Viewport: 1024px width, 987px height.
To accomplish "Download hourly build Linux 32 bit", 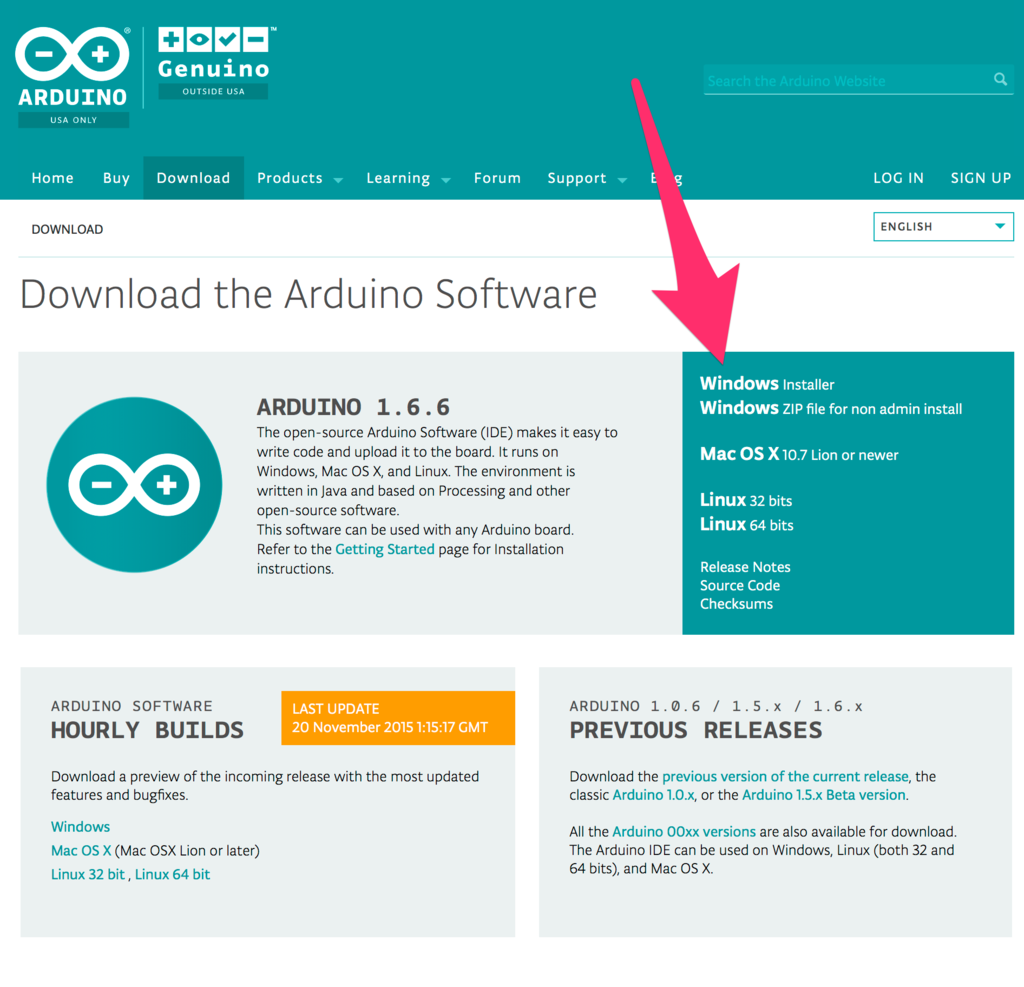I will coord(88,874).
